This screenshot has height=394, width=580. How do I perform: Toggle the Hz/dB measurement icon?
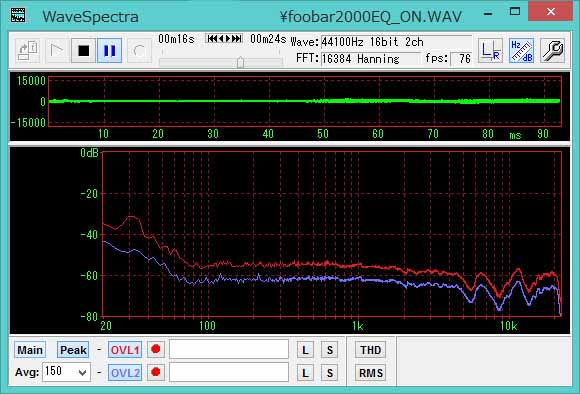521,50
